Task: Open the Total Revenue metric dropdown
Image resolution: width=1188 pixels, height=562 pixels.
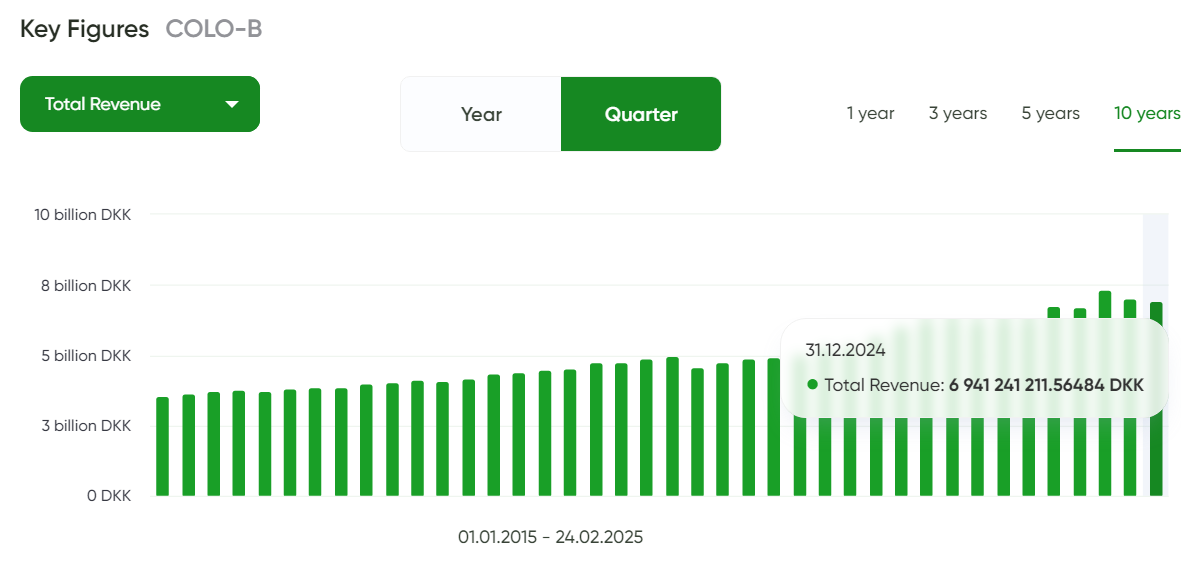Action: click(139, 104)
